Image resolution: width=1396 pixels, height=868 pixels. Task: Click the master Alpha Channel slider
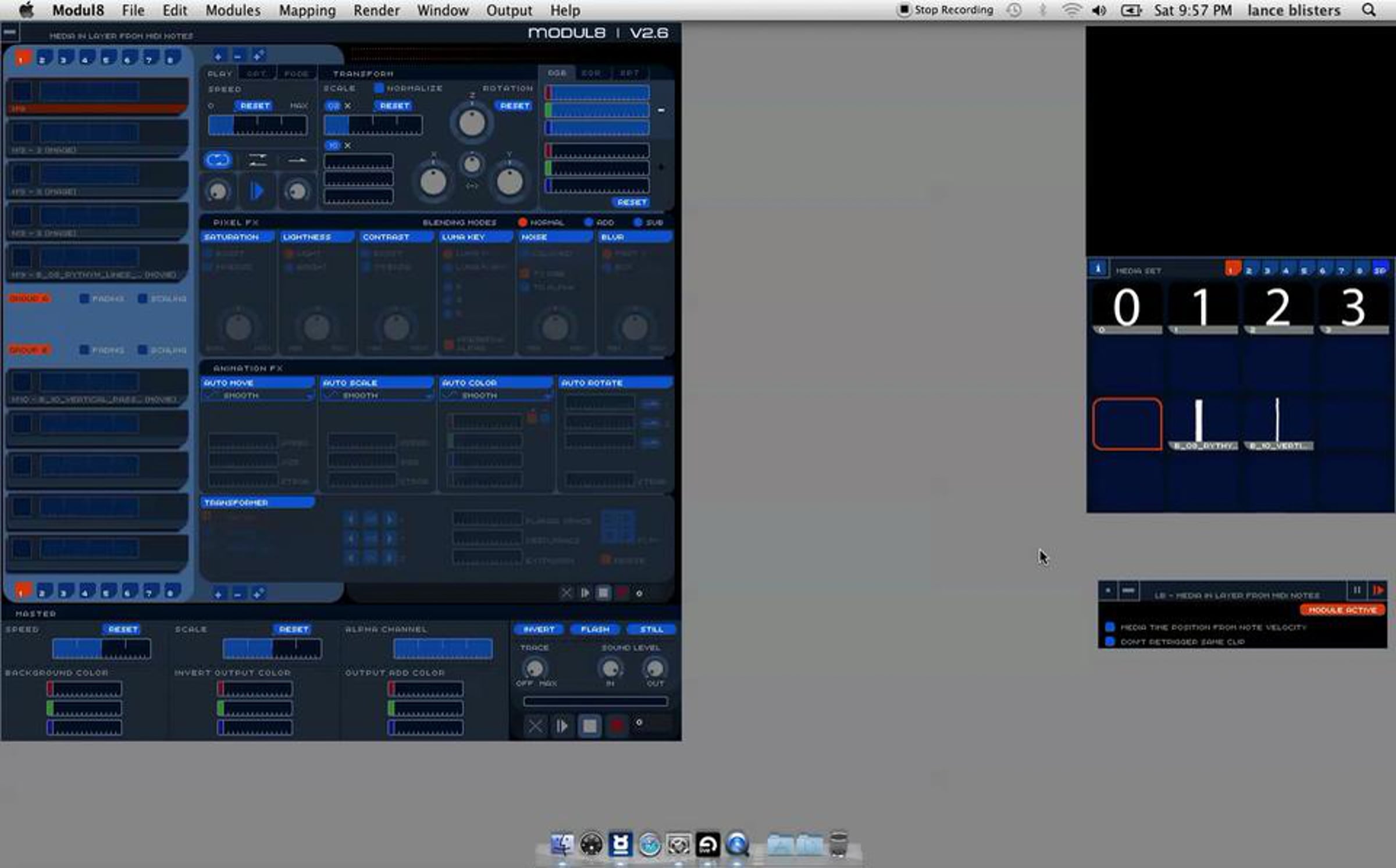(x=443, y=648)
